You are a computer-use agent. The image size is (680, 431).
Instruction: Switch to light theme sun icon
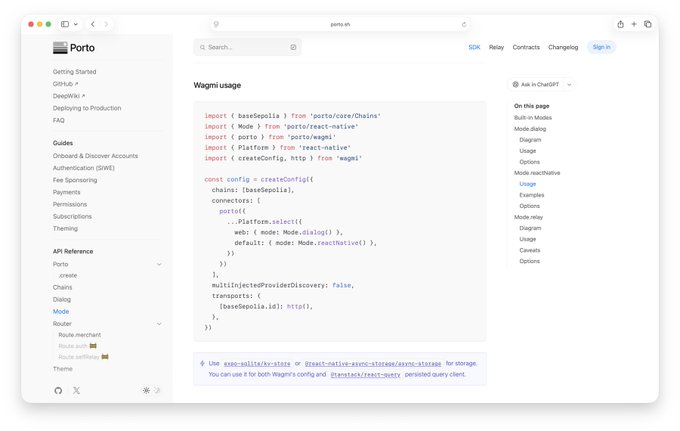[x=146, y=390]
